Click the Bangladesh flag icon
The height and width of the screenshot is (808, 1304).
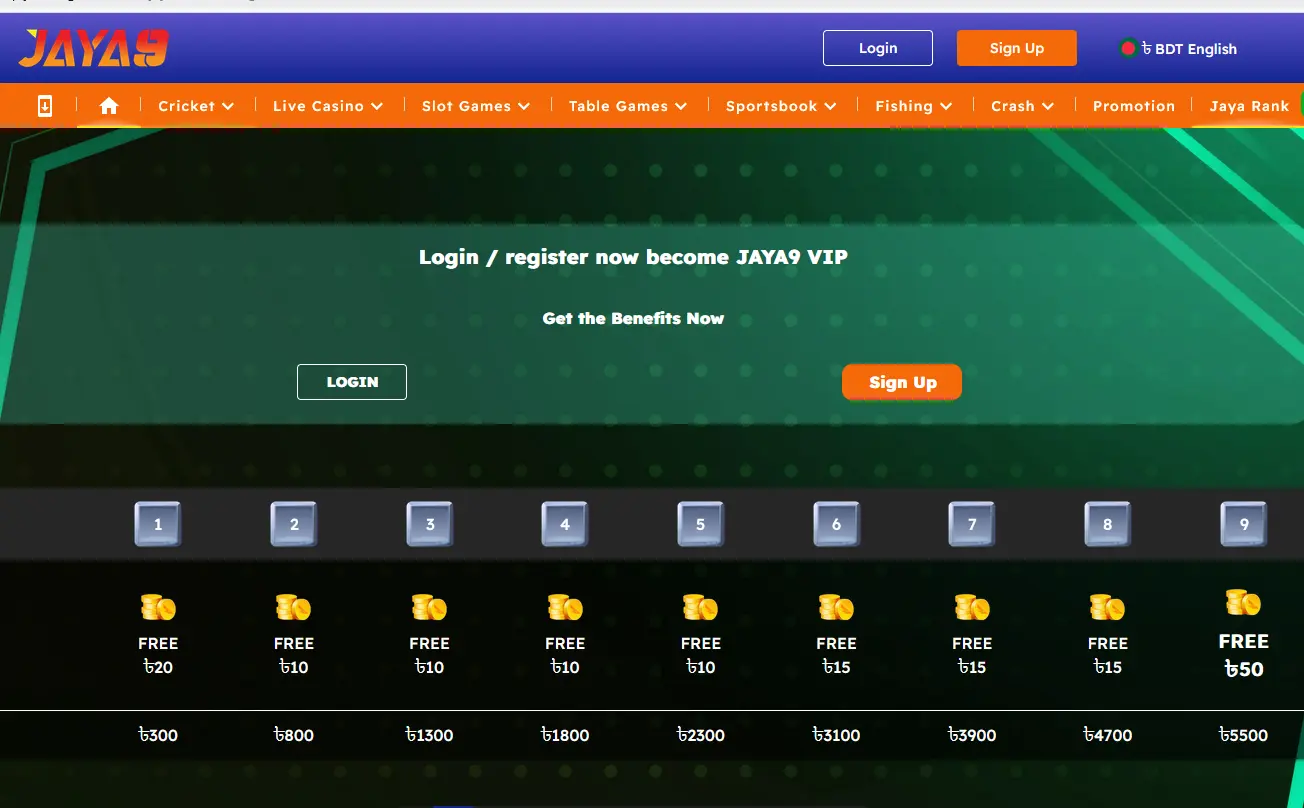pos(1128,48)
